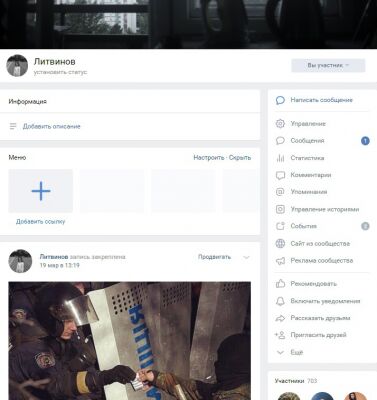Open the post options chevron near 'Продвигать'
Screen dimensions: 377x400
(x=246, y=257)
